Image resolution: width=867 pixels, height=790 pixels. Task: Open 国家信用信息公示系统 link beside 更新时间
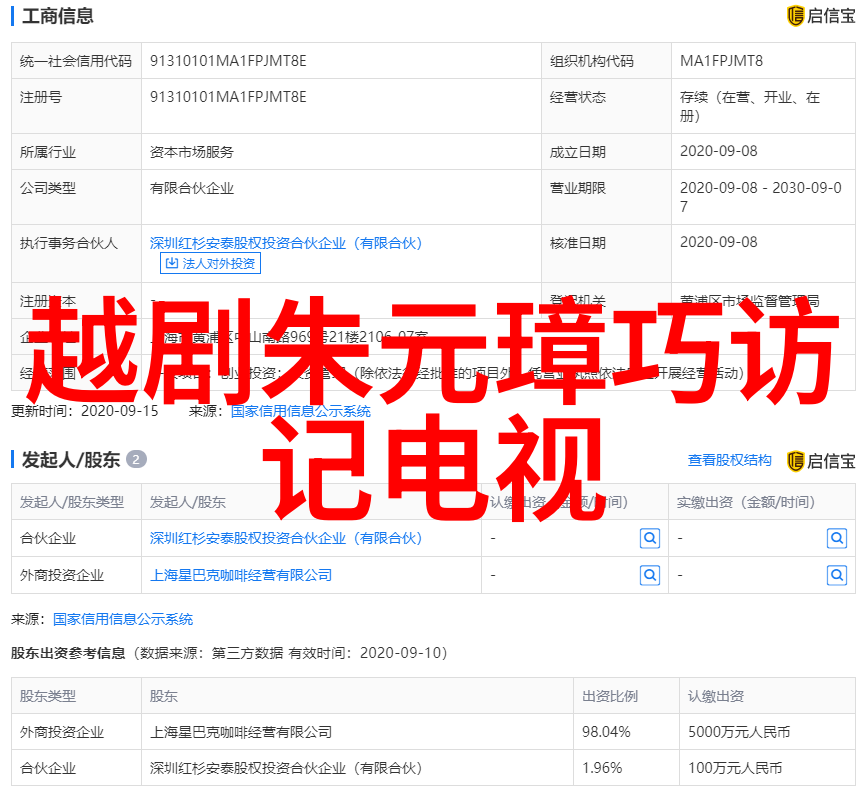click(x=301, y=411)
